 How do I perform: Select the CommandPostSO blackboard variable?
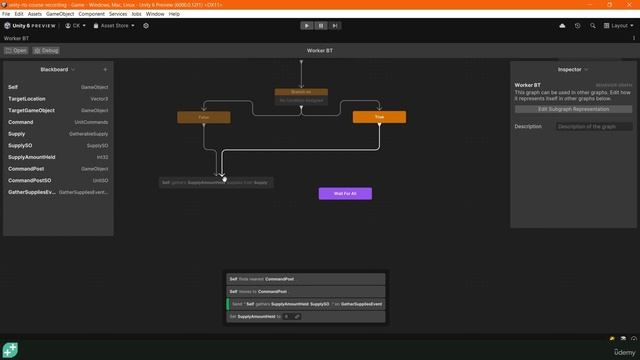[58, 180]
